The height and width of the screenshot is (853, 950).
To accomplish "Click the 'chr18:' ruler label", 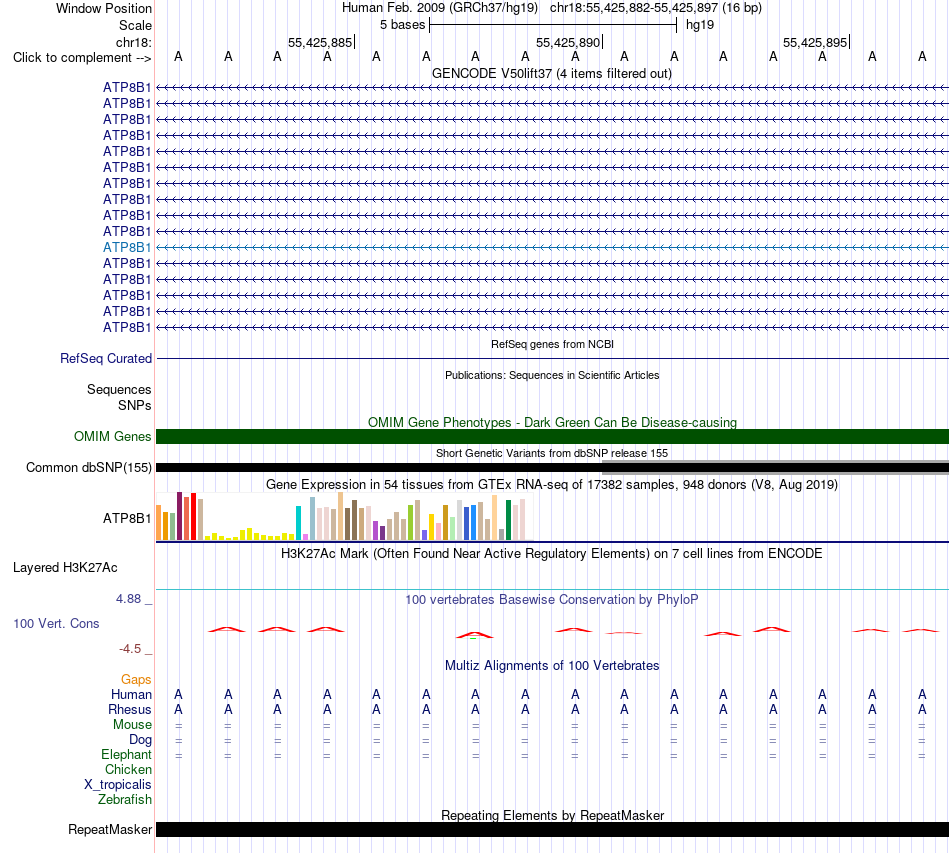I will tap(134, 42).
